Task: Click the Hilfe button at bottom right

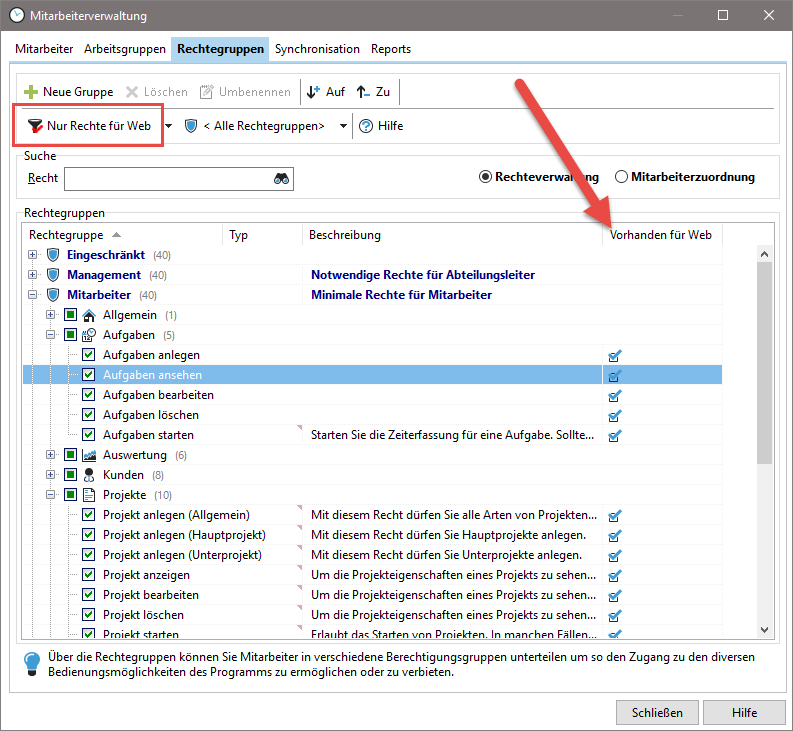Action: click(743, 713)
